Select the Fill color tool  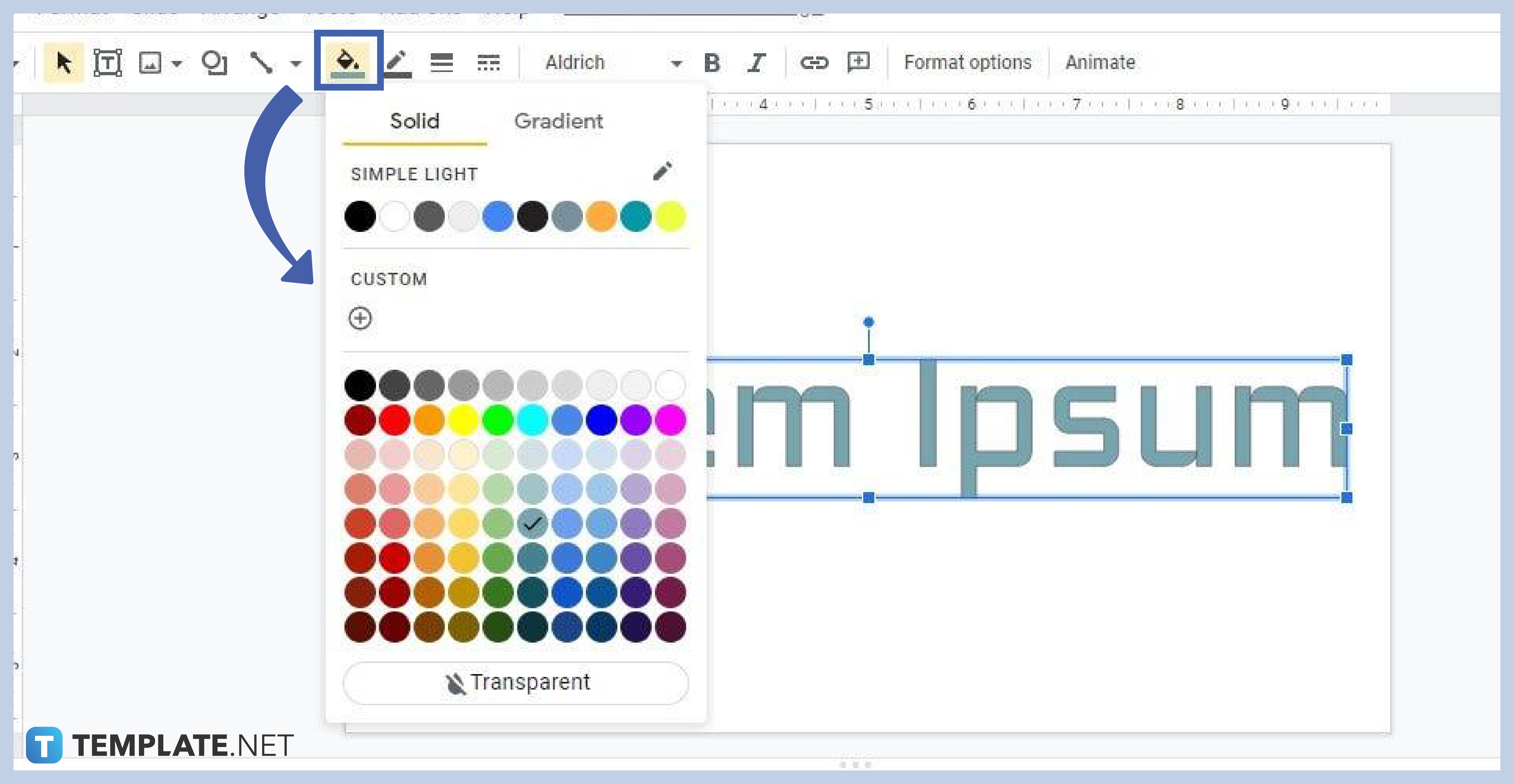pos(347,62)
